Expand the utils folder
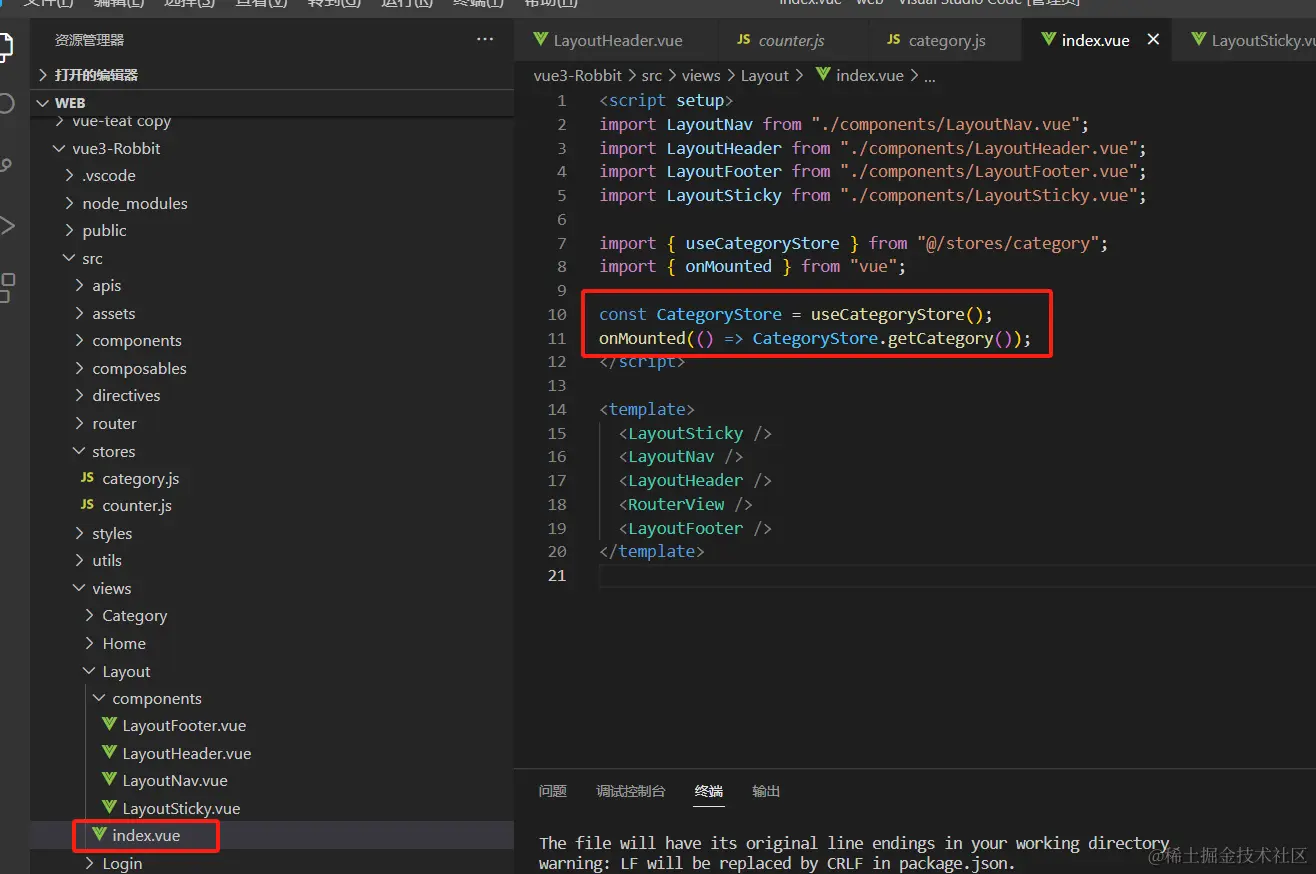Screen dimensions: 1316x874 click(x=79, y=560)
